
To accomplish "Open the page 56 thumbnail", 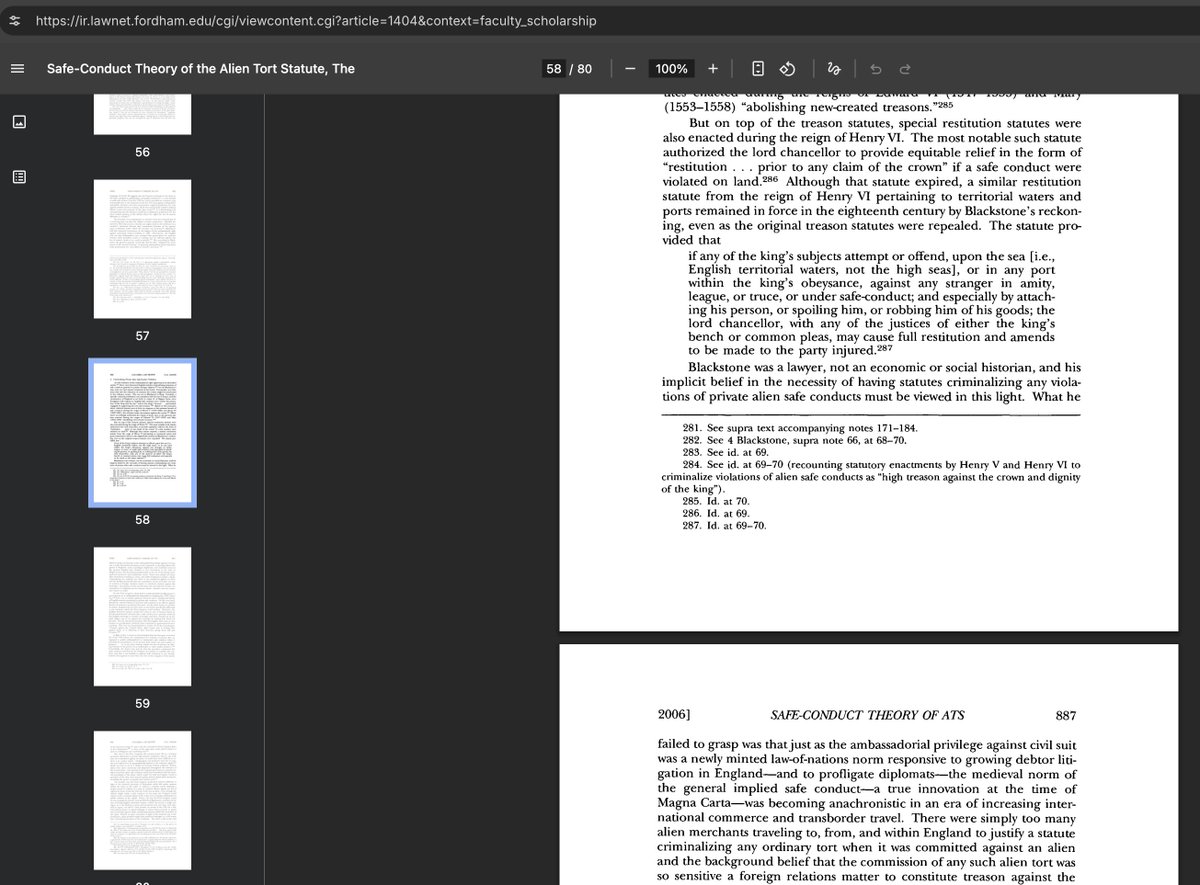I will tap(142, 114).
